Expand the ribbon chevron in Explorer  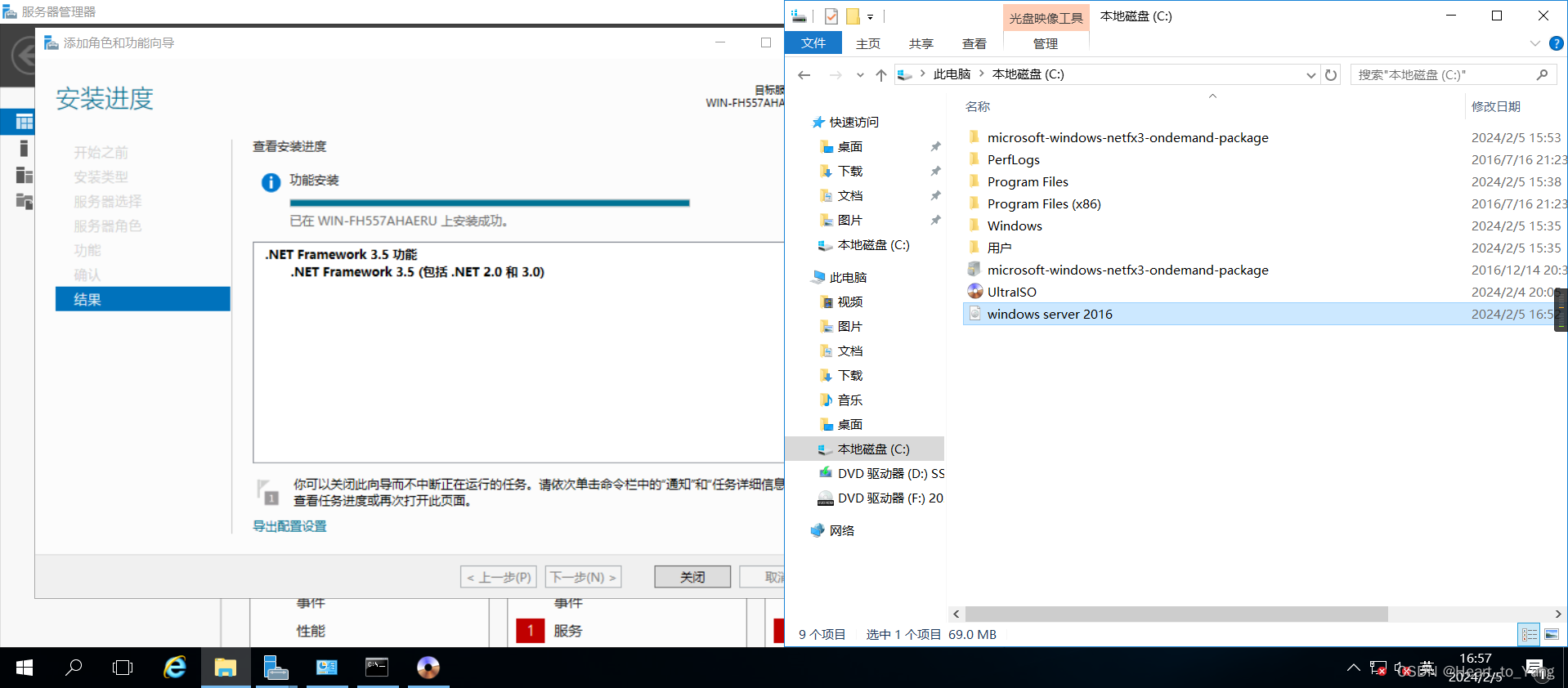pyautogui.click(x=1534, y=43)
